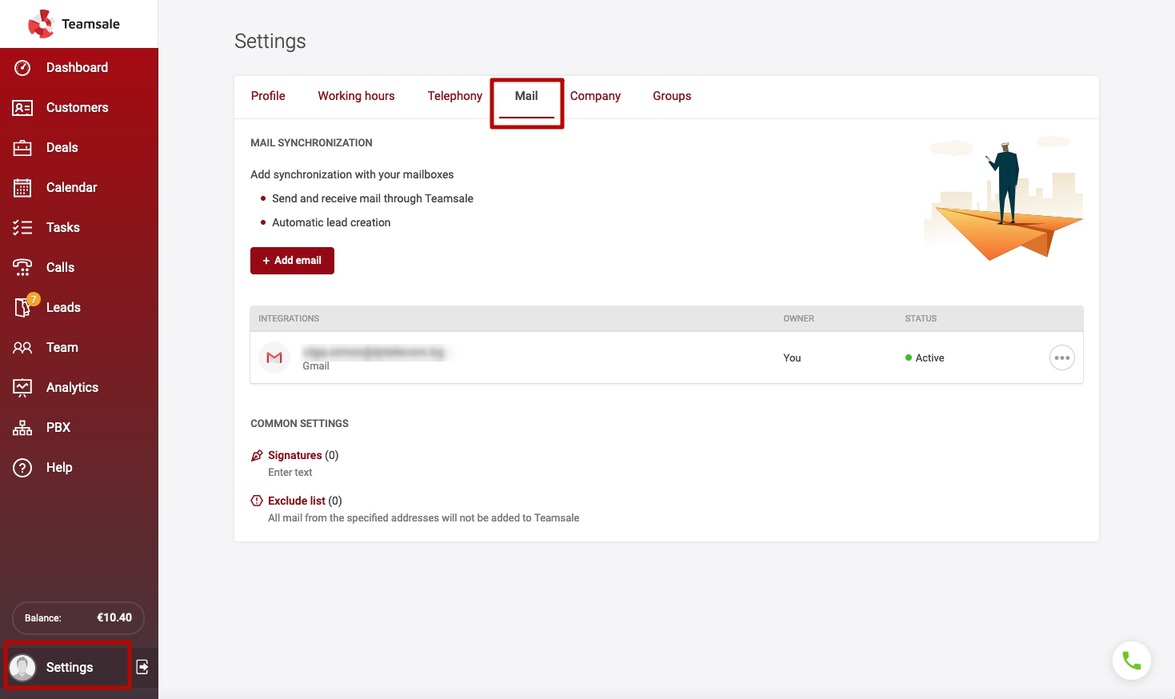The width and height of the screenshot is (1175, 699).
Task: Click the 'Enter text' hint under Signatures
Action: click(290, 473)
